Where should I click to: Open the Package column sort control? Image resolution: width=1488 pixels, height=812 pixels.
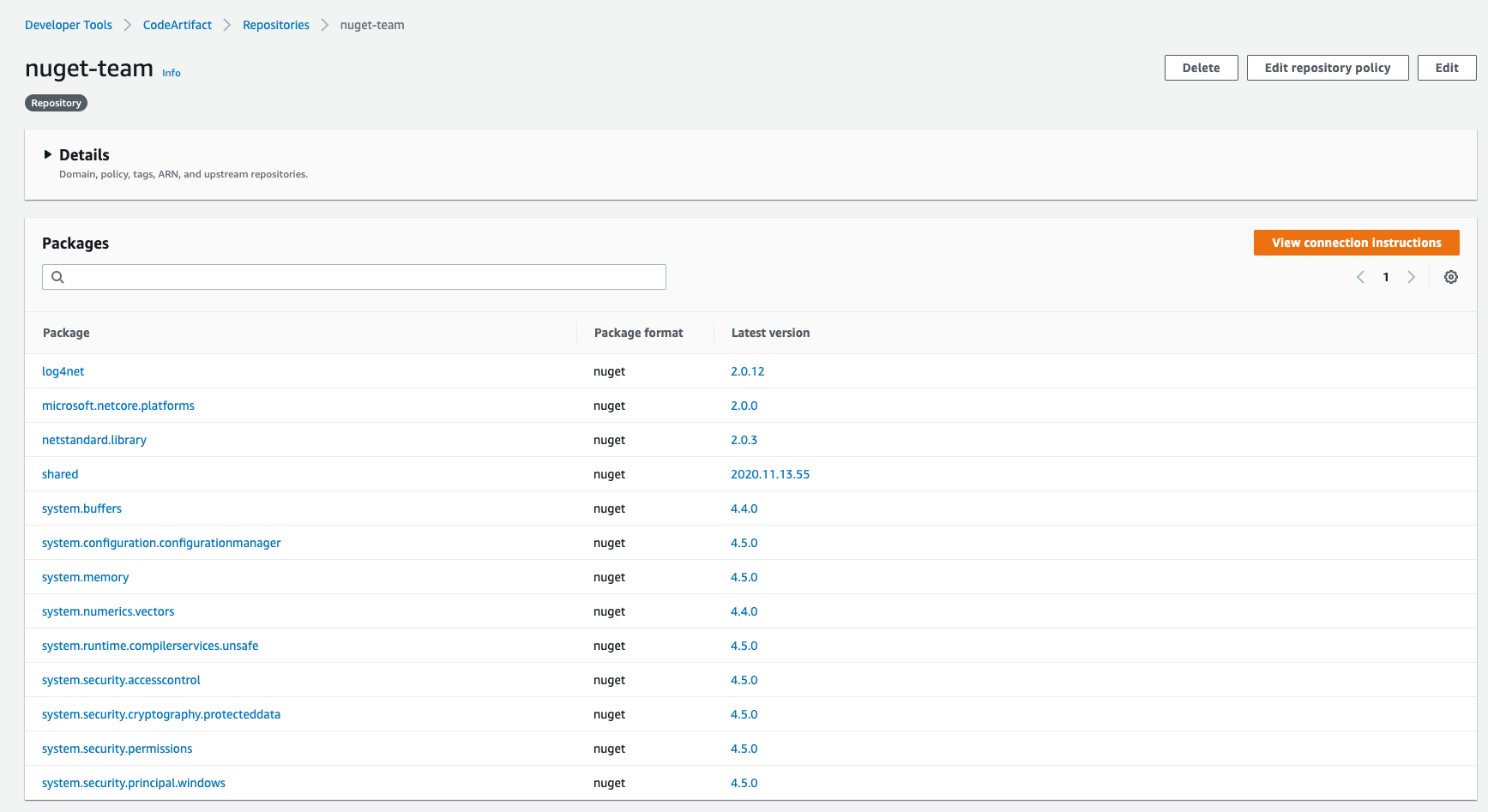pyautogui.click(x=66, y=333)
